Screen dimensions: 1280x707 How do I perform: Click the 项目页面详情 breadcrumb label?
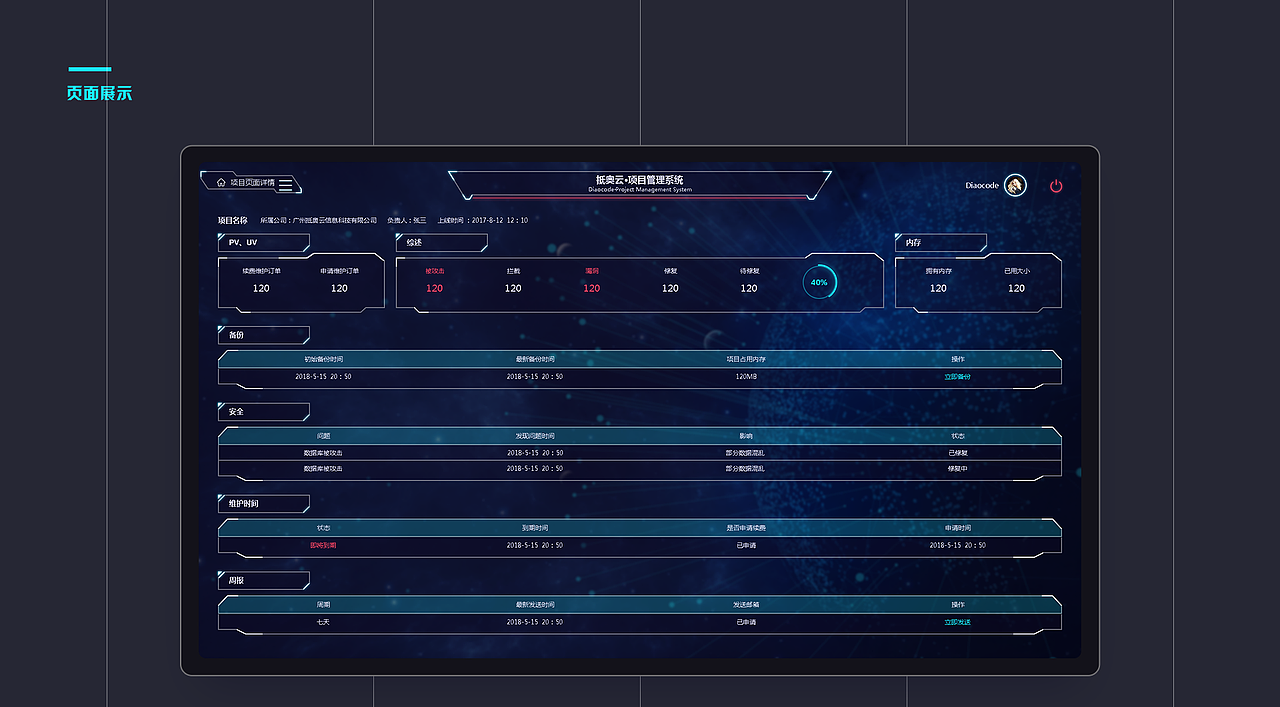click(x=252, y=183)
